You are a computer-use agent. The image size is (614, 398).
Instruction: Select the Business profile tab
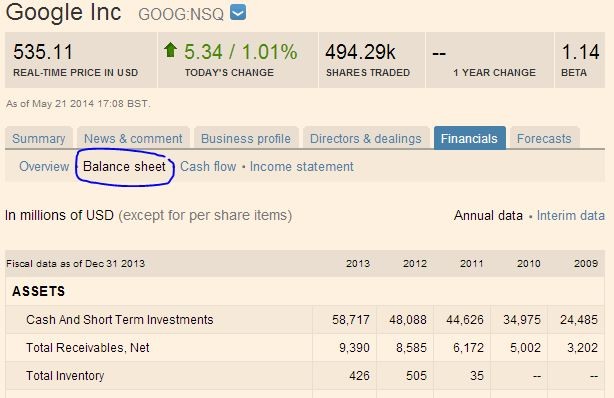pyautogui.click(x=246, y=138)
